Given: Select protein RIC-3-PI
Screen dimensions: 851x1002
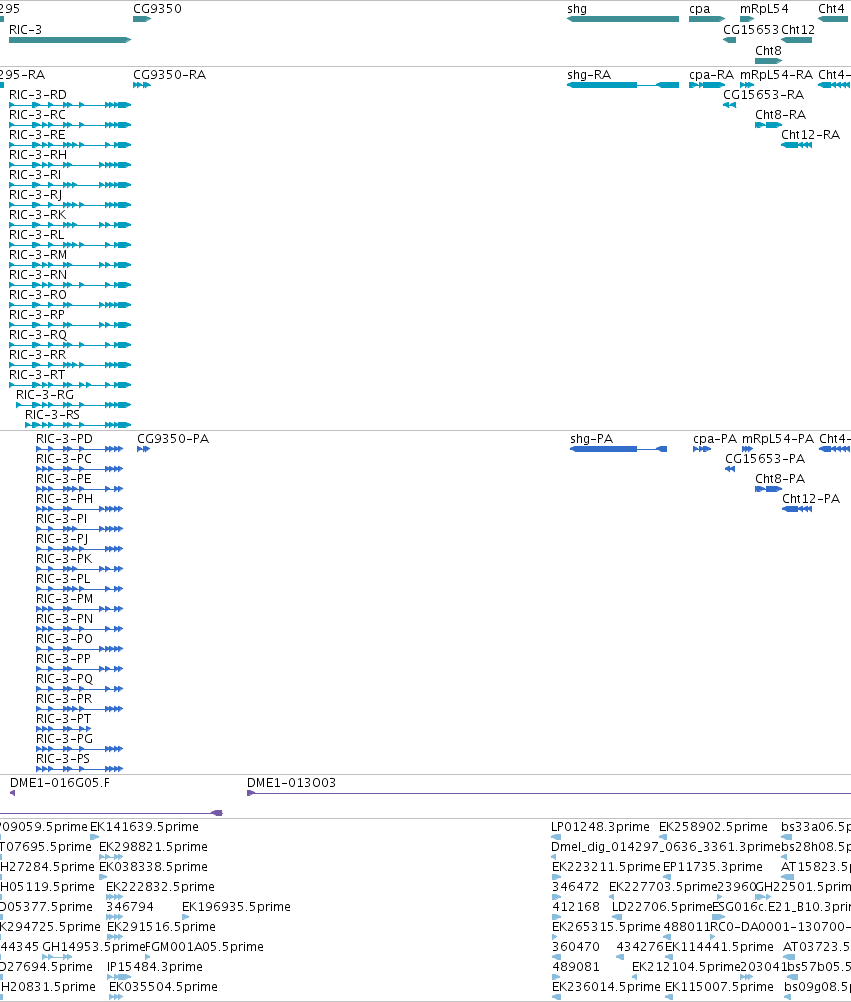Looking at the screenshot, I should coord(79,529).
